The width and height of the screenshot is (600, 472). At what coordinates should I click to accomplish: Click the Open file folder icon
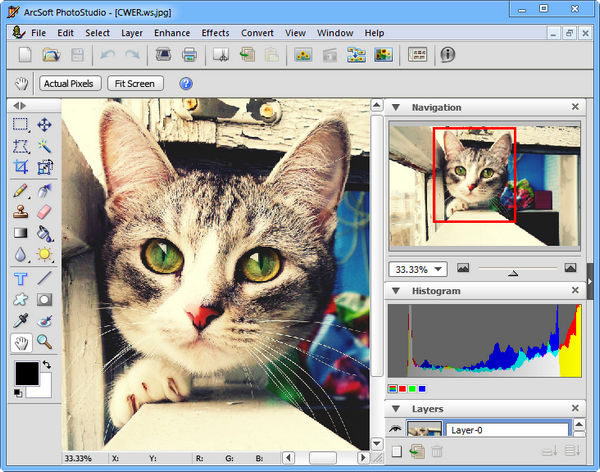pyautogui.click(x=51, y=55)
